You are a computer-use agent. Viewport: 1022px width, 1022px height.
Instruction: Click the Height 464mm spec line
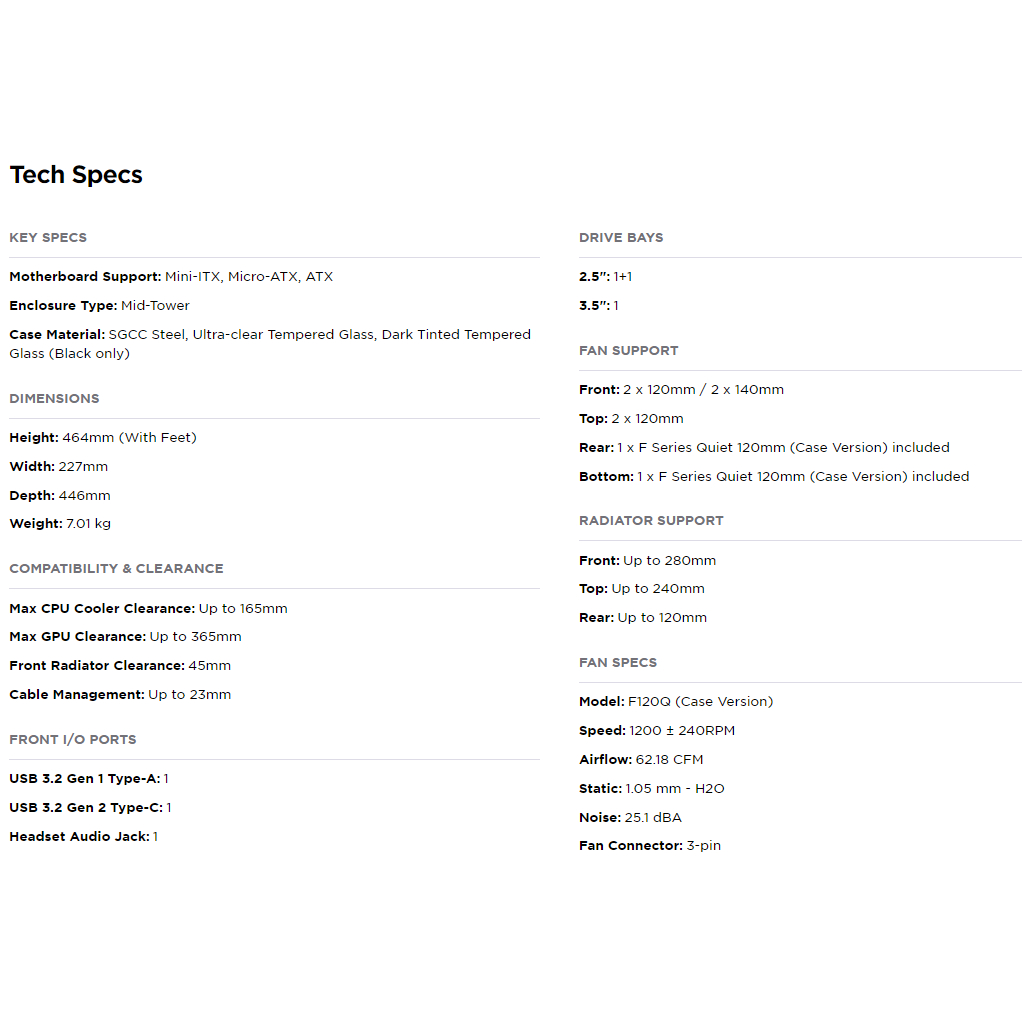(103, 437)
